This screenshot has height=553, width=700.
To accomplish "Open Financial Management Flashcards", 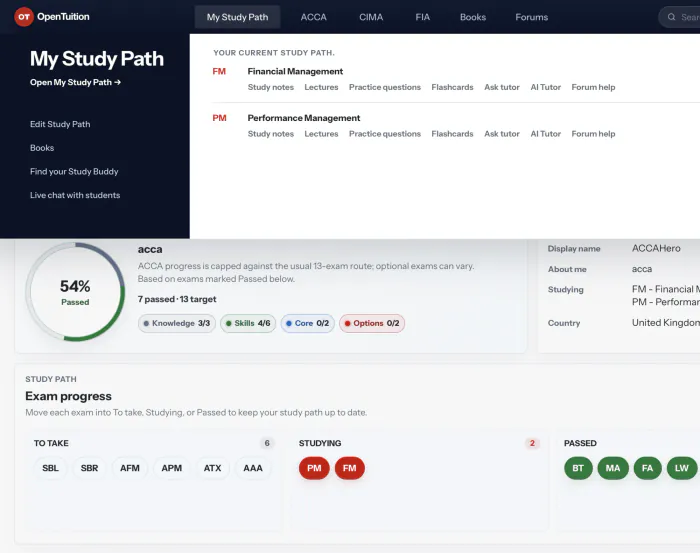I will pyautogui.click(x=452, y=87).
